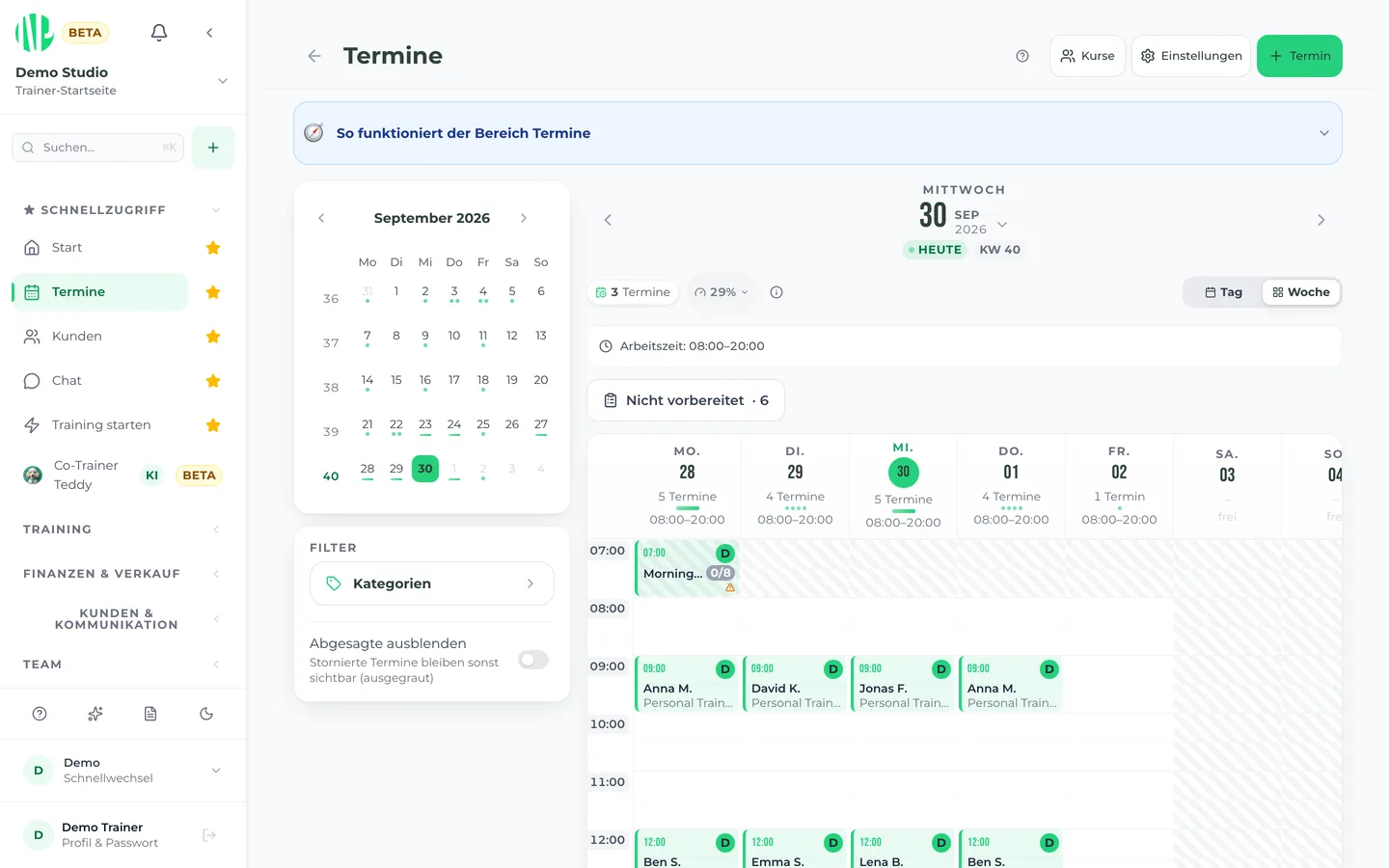The width and height of the screenshot is (1389, 868).
Task: Select the DO. 01 day header
Action: coord(1011,487)
